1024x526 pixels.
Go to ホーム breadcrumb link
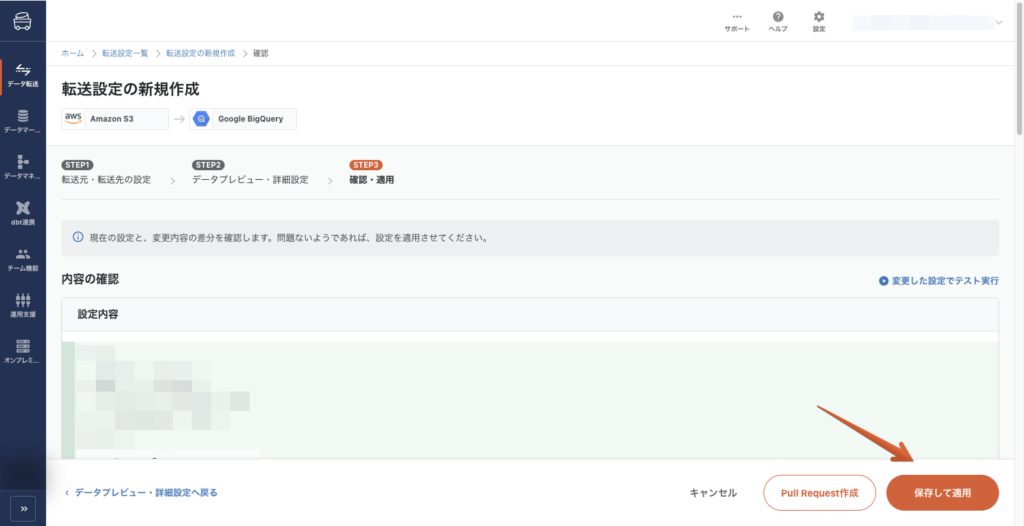(x=72, y=52)
